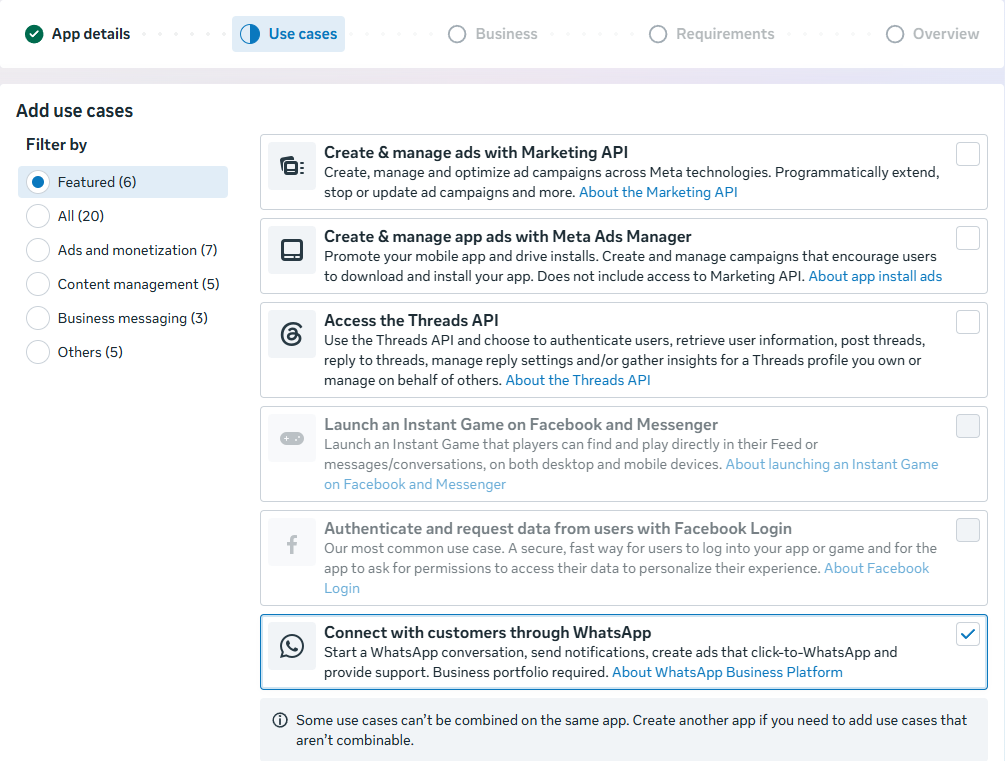1005x761 pixels.
Task: Open the Use cases step
Action: (288, 34)
